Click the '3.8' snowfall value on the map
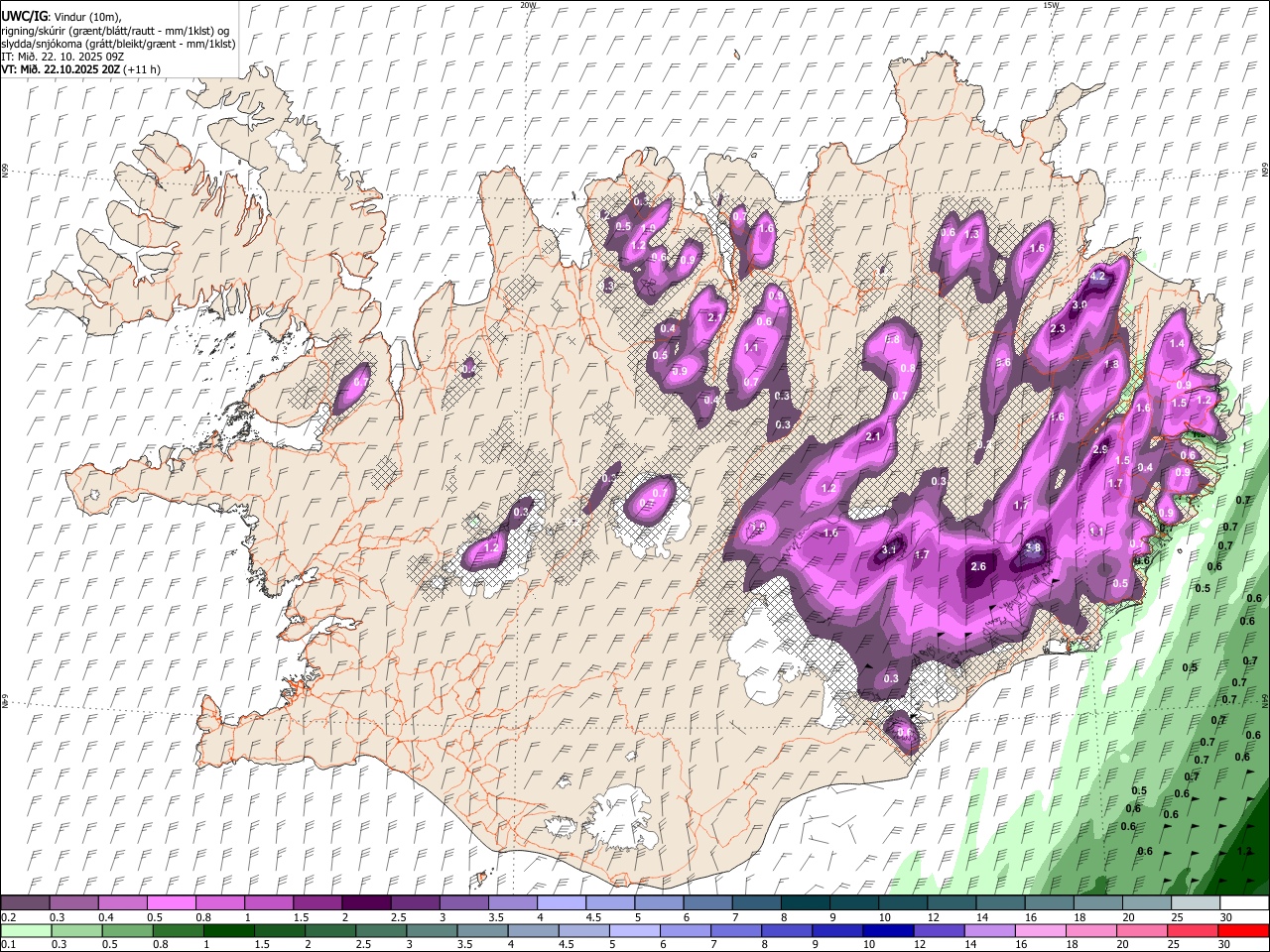 coord(1033,548)
